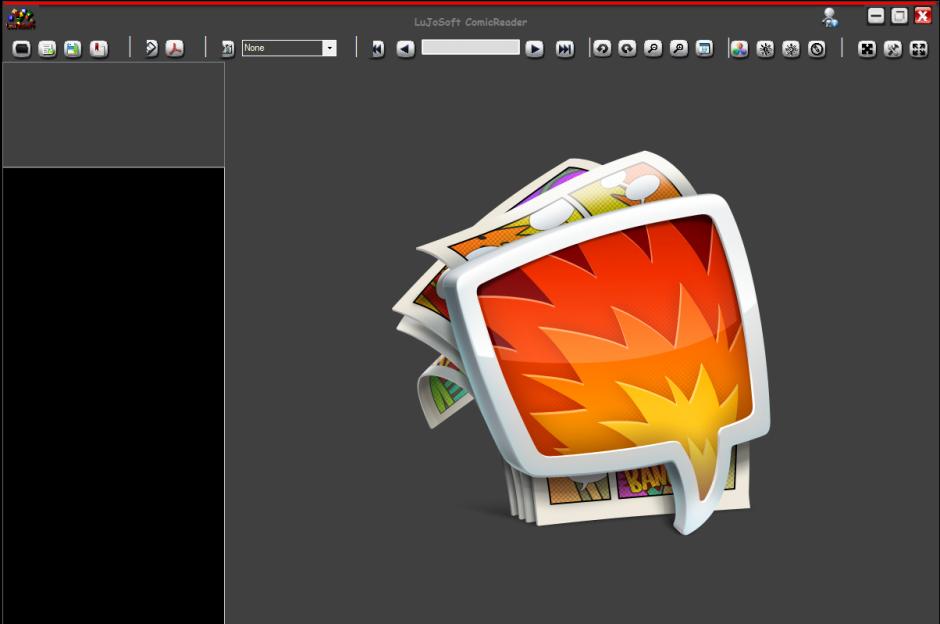Image resolution: width=940 pixels, height=624 pixels.
Task: Click the user profile icon
Action: [x=830, y=18]
